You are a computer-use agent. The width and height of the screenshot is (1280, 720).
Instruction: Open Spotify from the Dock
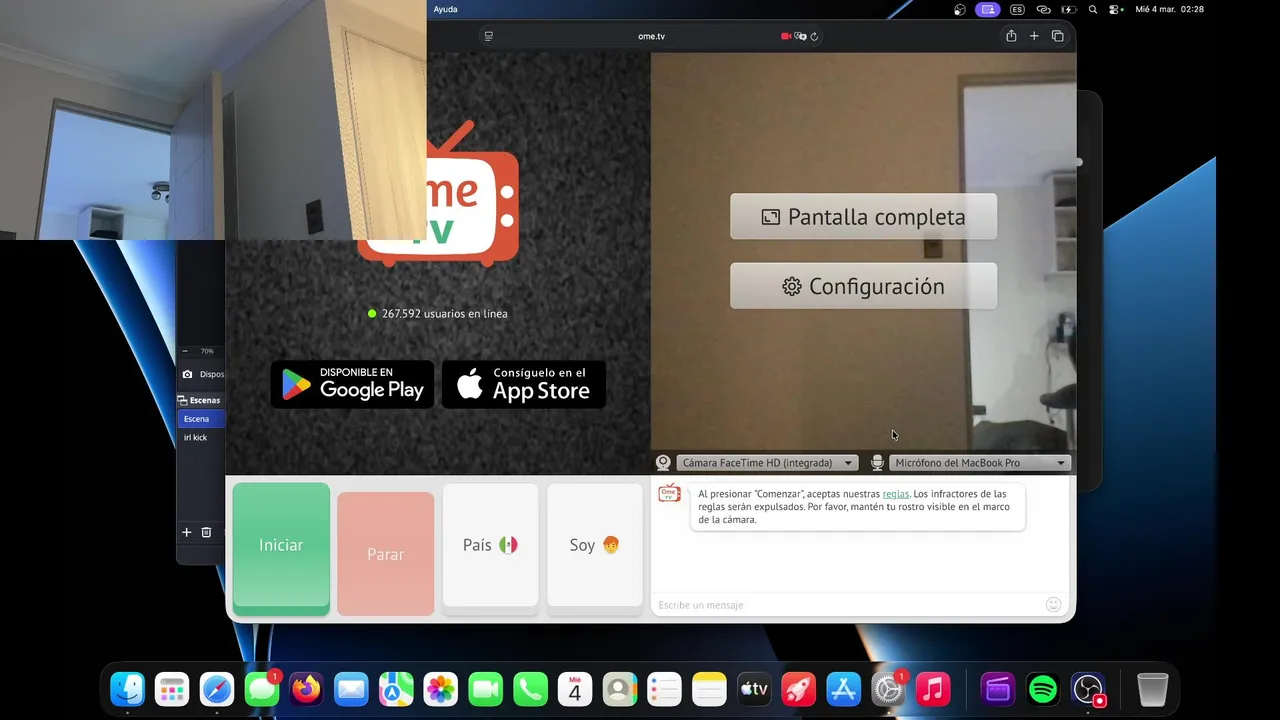(x=1043, y=689)
